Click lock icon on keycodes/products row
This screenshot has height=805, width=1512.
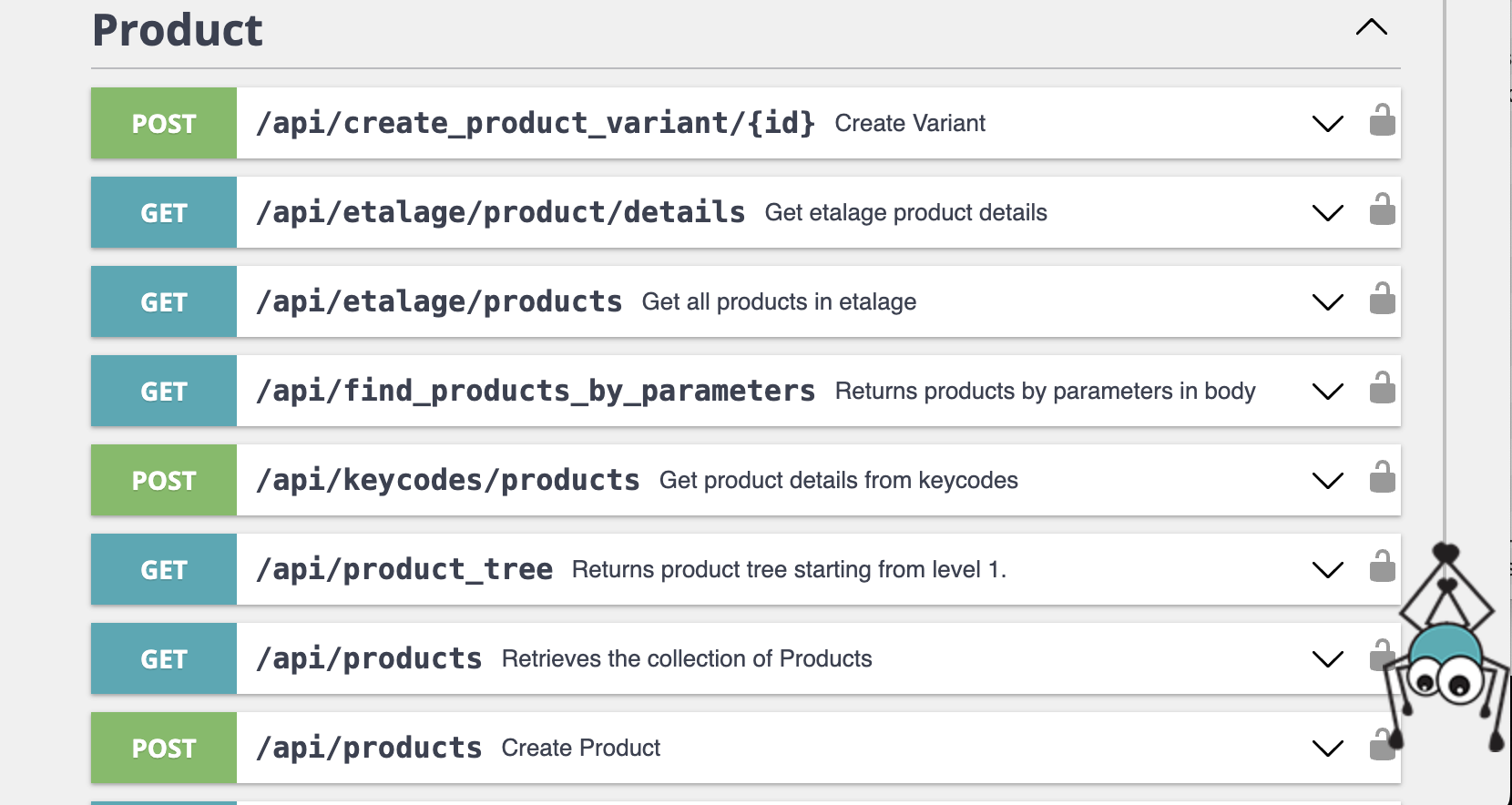point(1382,477)
